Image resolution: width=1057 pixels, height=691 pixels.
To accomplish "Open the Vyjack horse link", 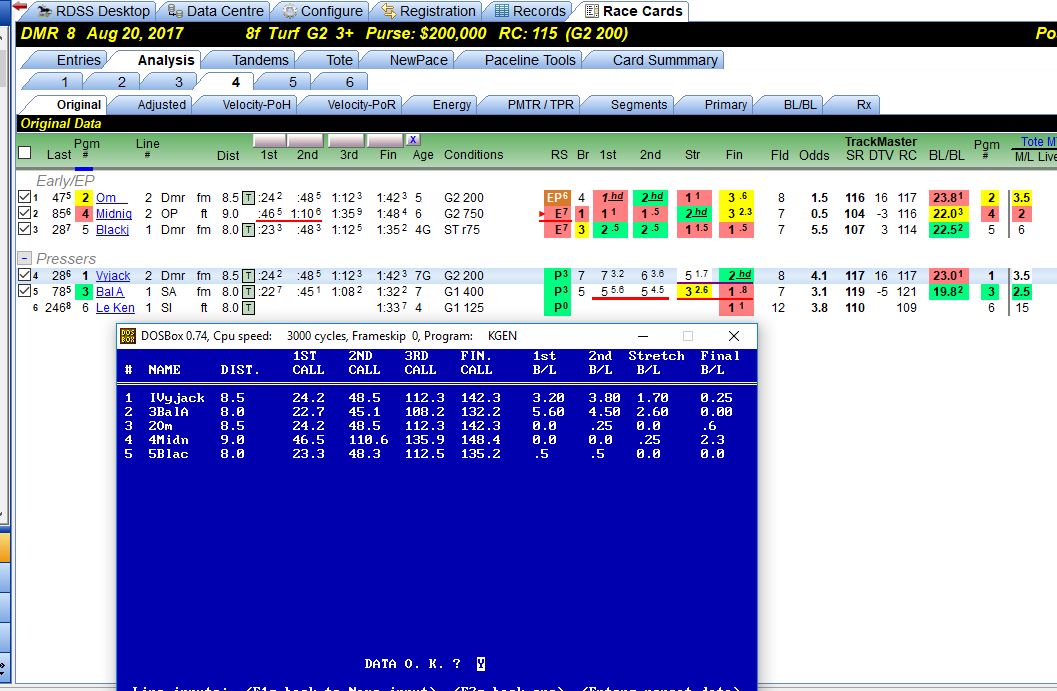I will click(113, 276).
